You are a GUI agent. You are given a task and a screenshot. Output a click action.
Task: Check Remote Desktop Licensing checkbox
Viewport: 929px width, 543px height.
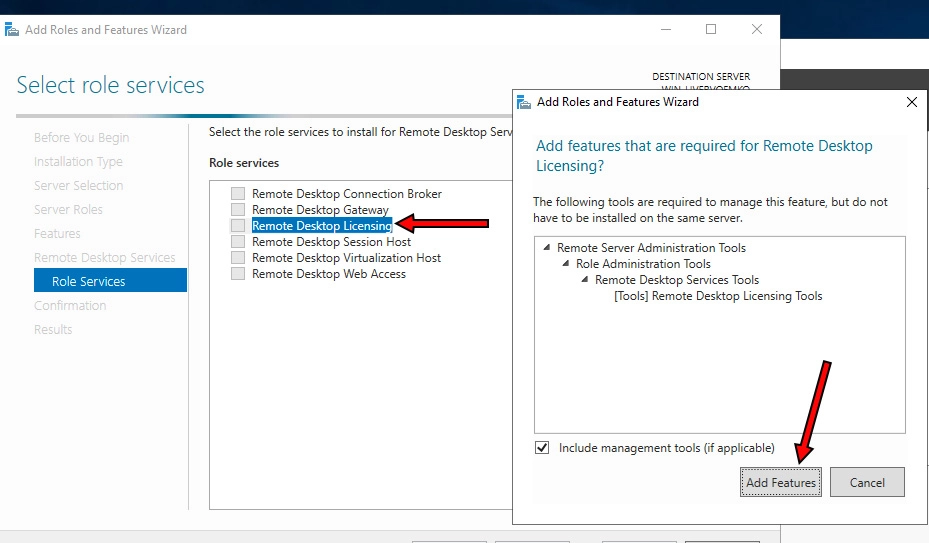[238, 226]
